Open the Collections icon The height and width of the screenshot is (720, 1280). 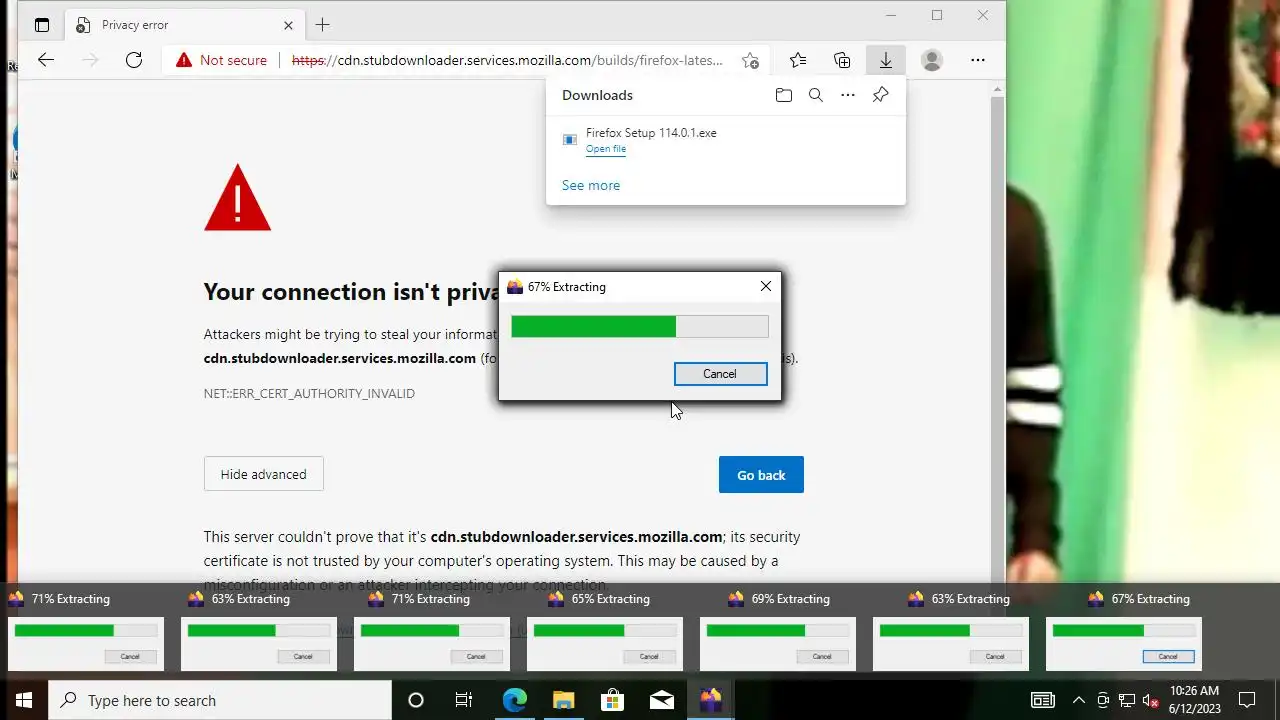(x=842, y=60)
